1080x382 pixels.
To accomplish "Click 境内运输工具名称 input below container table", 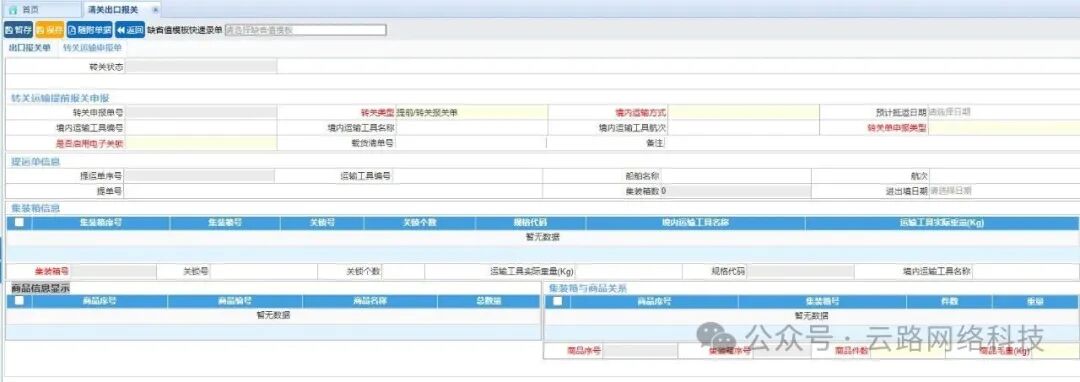I will click(1026, 271).
